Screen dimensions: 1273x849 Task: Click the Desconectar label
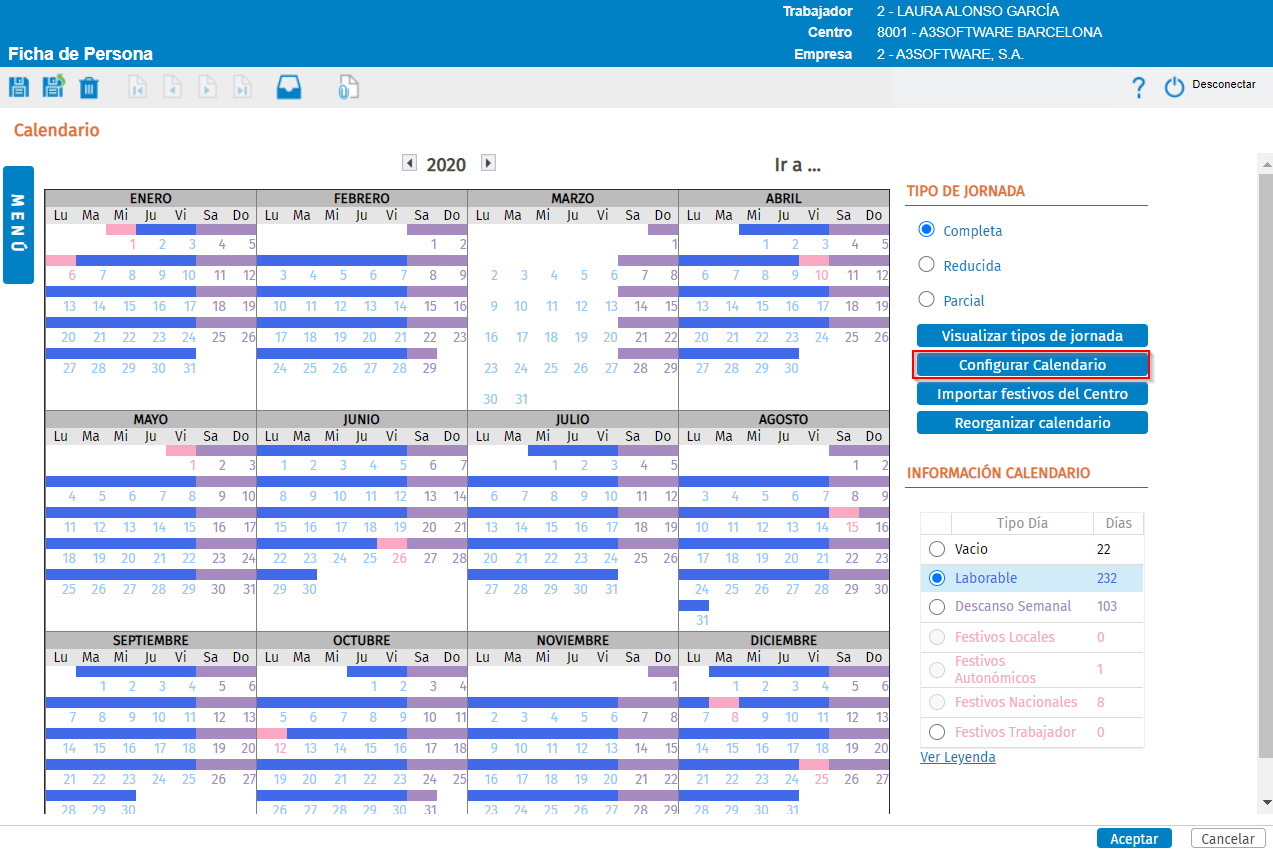click(x=1223, y=85)
